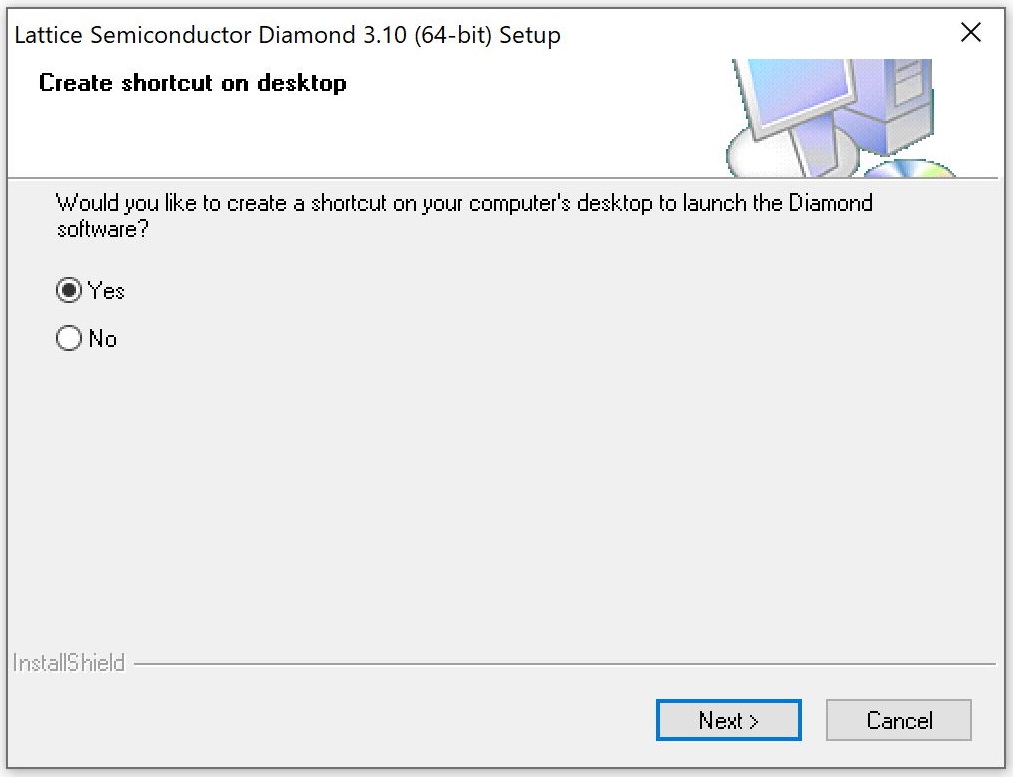Select the Yes radio button
1013x777 pixels.
[68, 291]
